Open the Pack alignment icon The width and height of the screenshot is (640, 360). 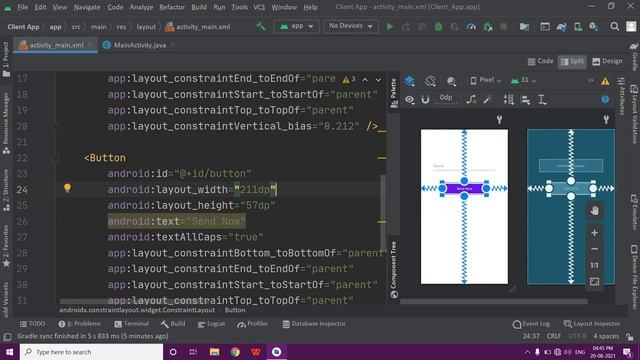509,100
